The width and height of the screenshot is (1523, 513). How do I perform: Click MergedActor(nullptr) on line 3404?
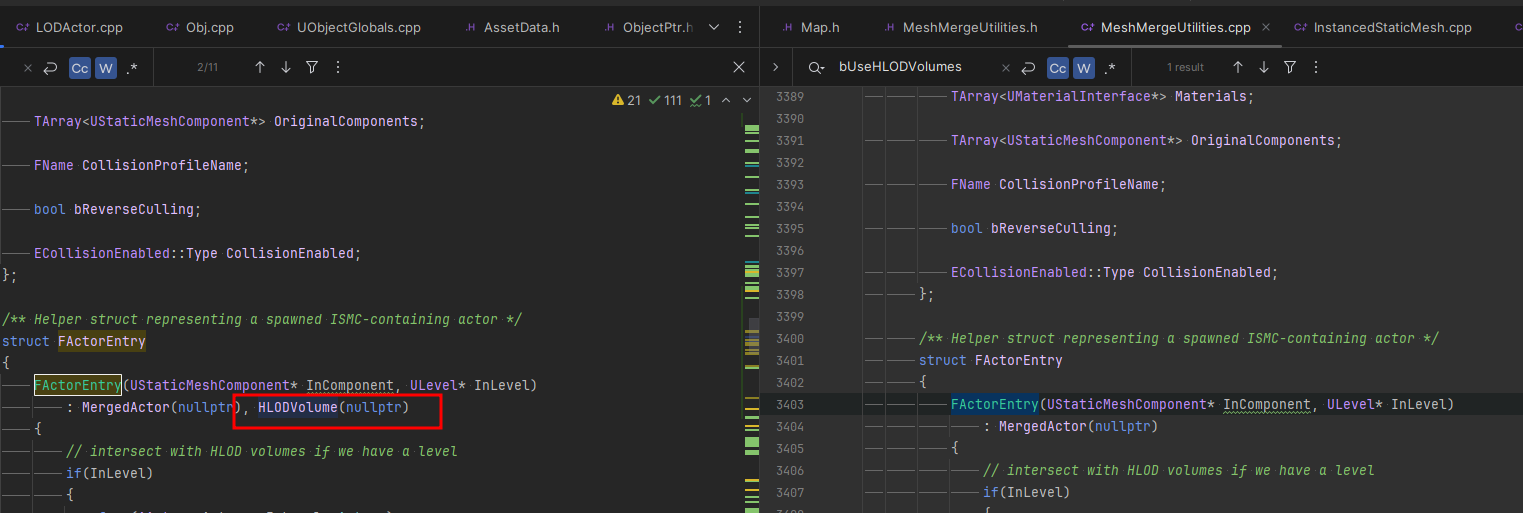1078,426
